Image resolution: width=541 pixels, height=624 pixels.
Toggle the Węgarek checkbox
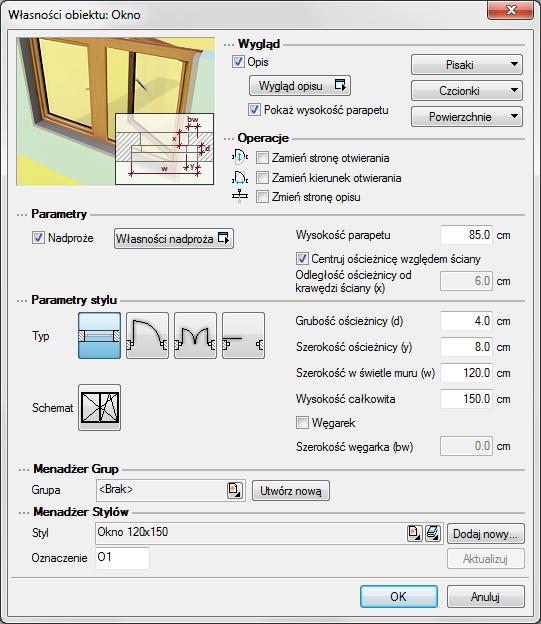[x=302, y=422]
